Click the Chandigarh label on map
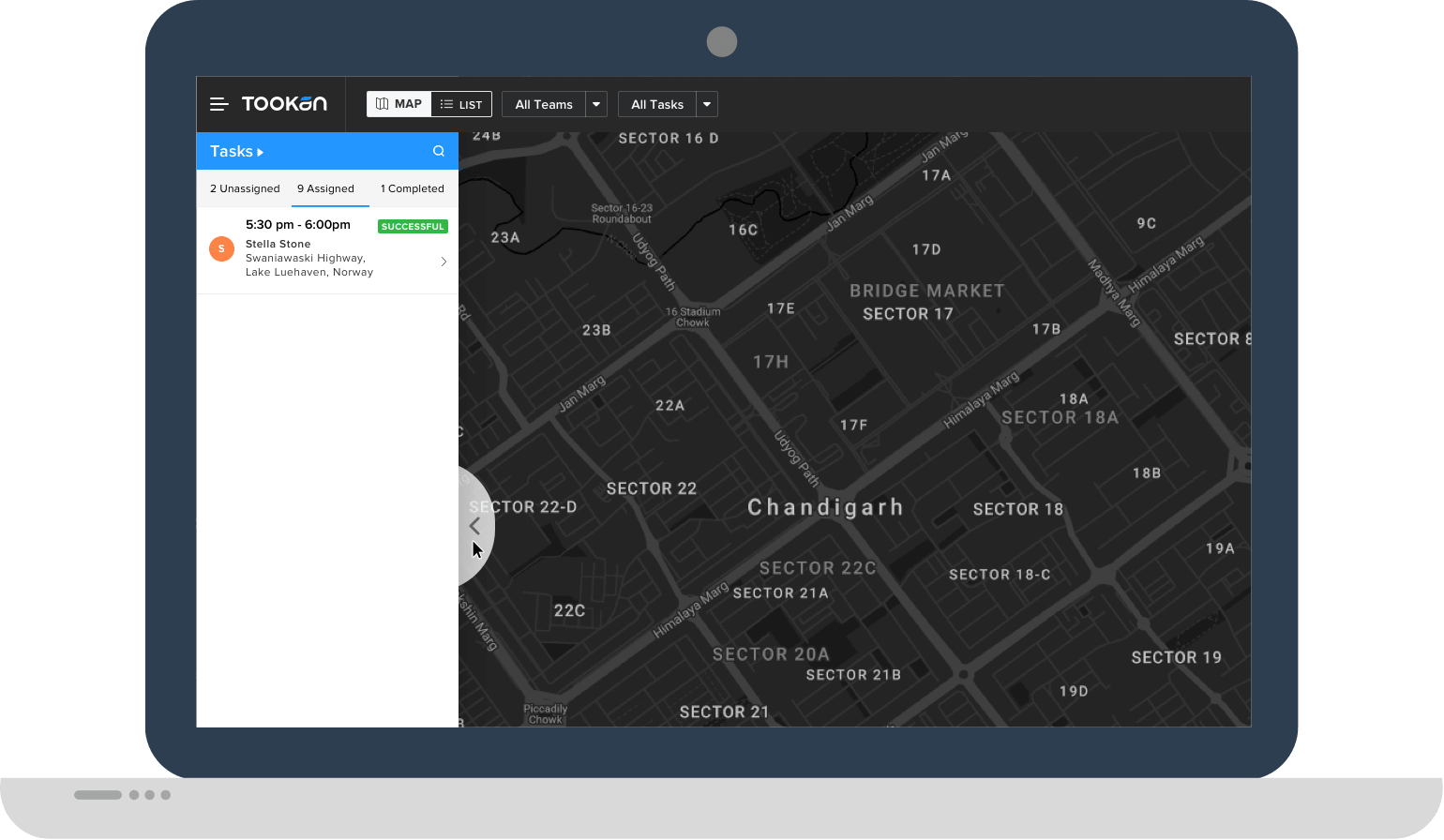Image resolution: width=1444 pixels, height=840 pixels. [x=825, y=507]
